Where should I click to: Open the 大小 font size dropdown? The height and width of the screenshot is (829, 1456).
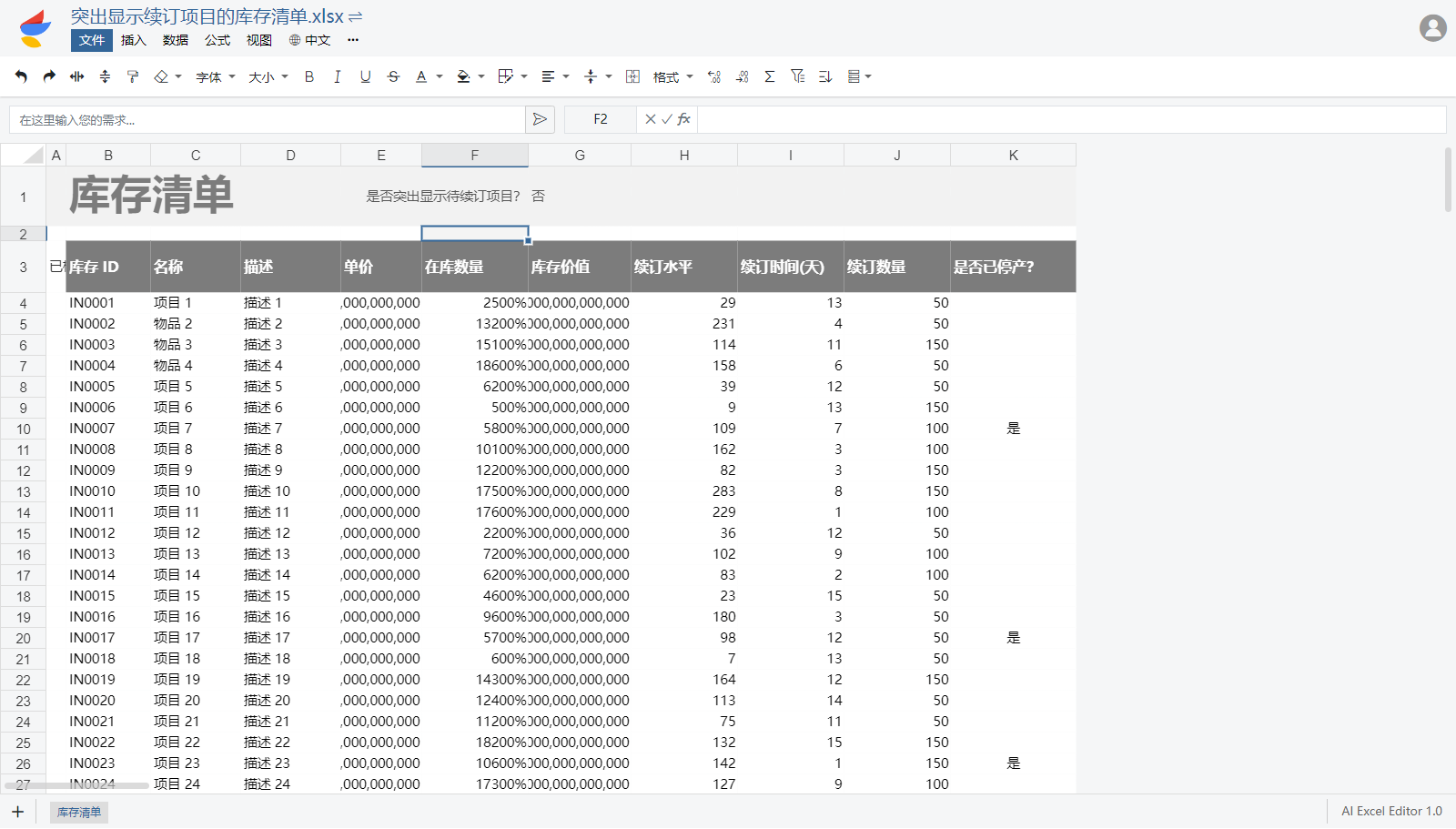point(266,76)
